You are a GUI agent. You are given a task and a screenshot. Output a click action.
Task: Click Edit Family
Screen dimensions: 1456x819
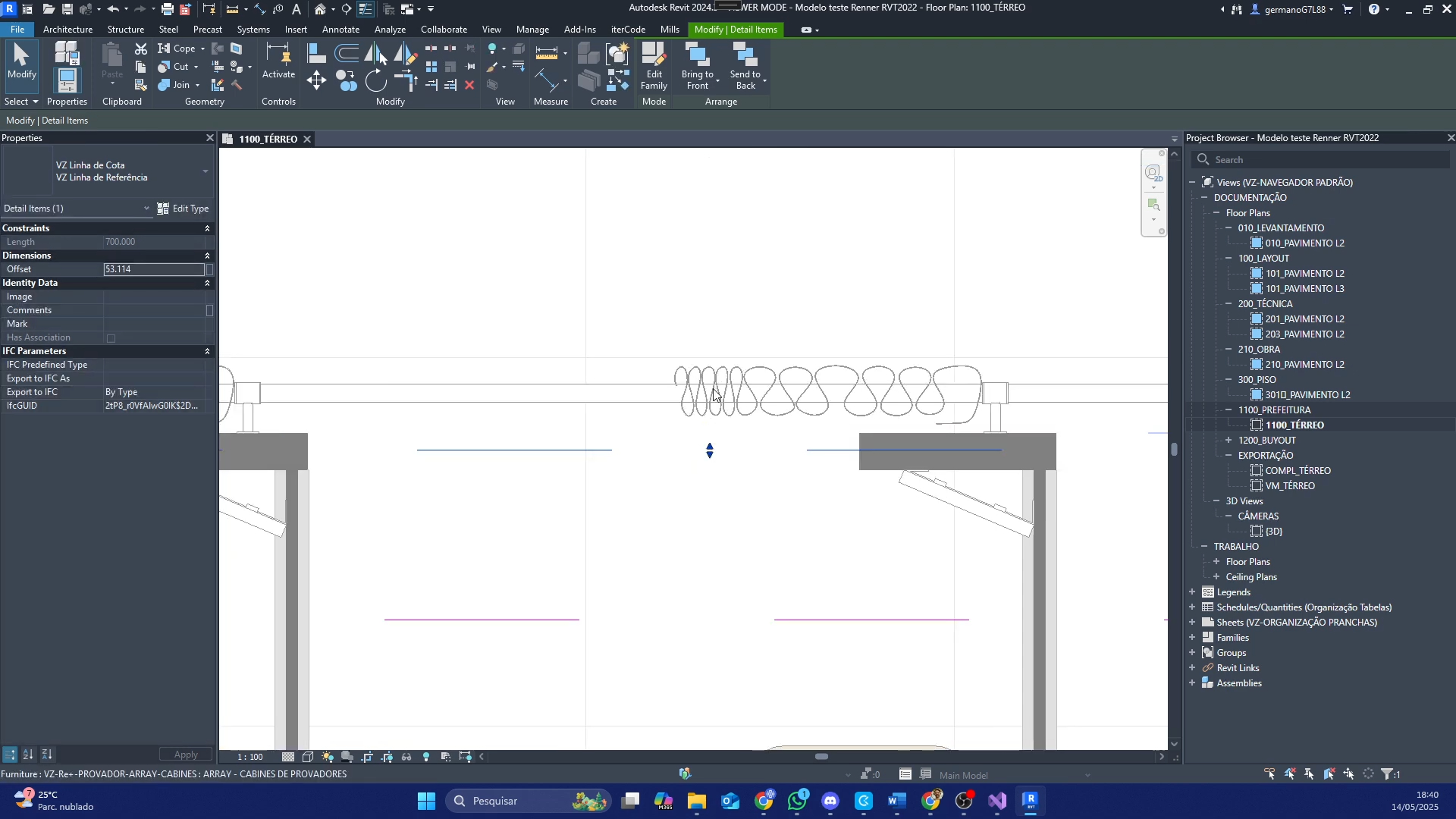pyautogui.click(x=654, y=66)
